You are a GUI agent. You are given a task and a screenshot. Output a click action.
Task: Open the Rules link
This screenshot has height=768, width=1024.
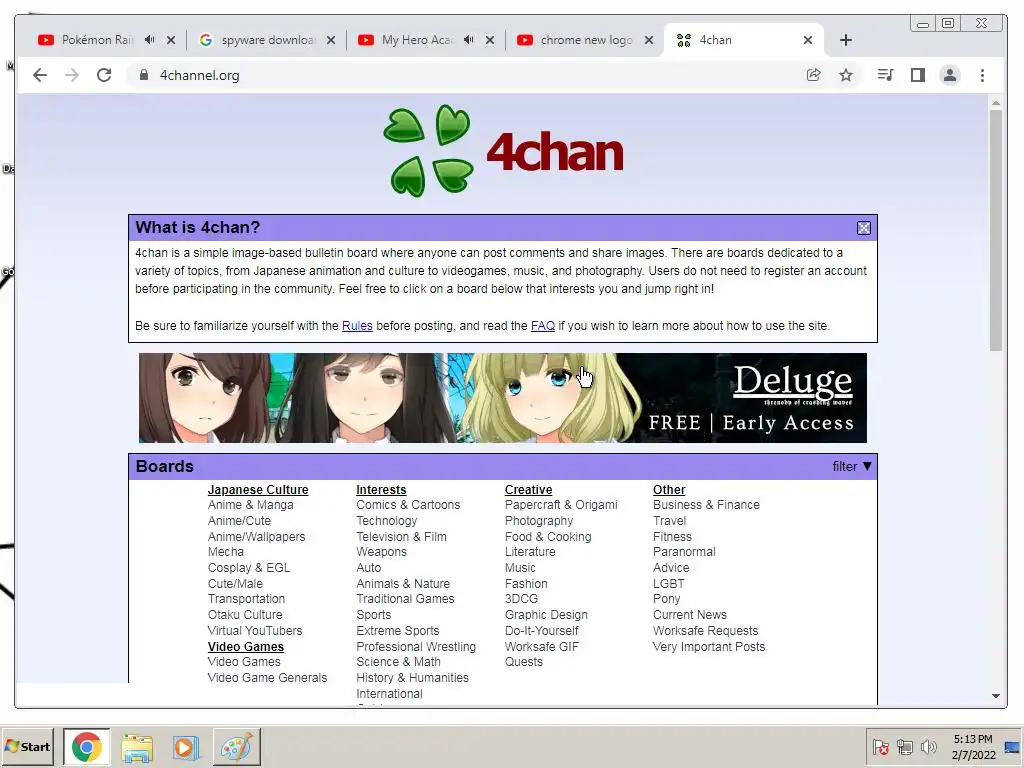point(357,326)
